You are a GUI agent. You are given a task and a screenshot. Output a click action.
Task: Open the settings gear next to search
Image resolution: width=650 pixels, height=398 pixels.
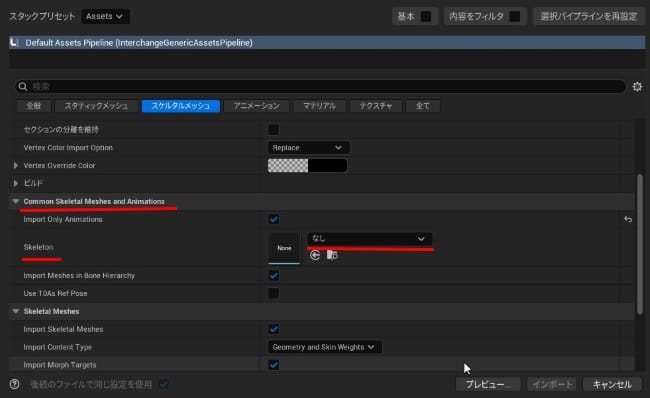pyautogui.click(x=637, y=87)
